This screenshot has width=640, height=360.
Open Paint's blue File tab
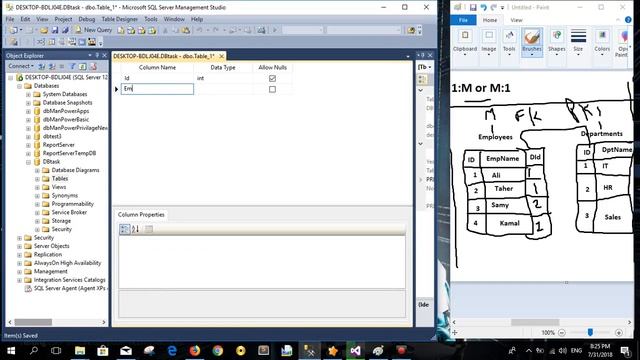coord(463,20)
